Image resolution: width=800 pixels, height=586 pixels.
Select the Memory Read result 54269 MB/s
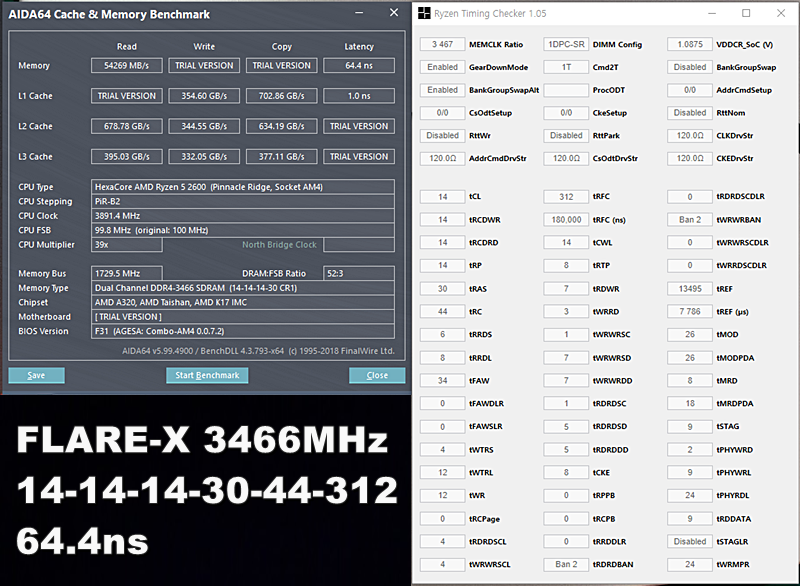point(127,66)
